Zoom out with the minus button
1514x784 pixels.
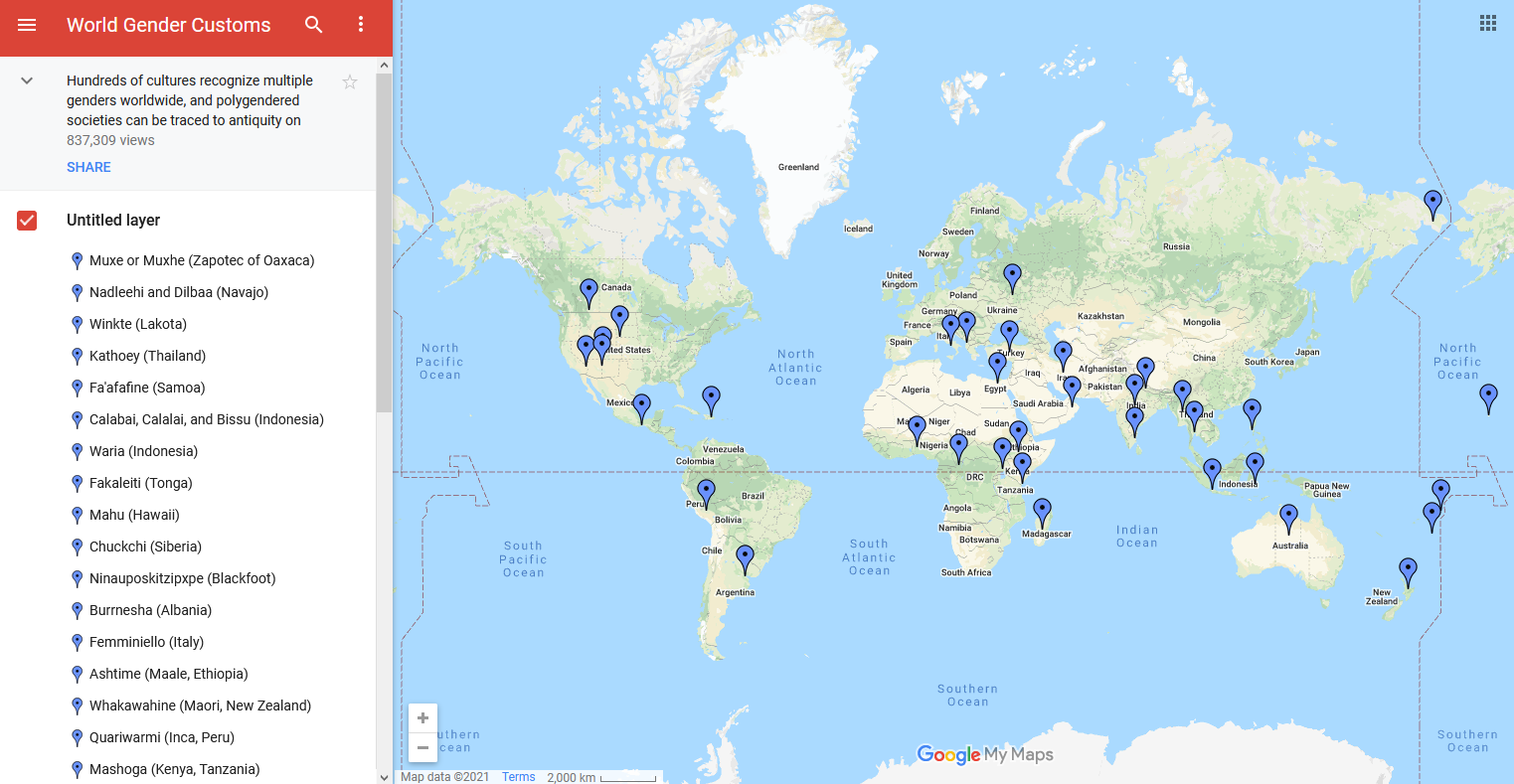tap(422, 747)
